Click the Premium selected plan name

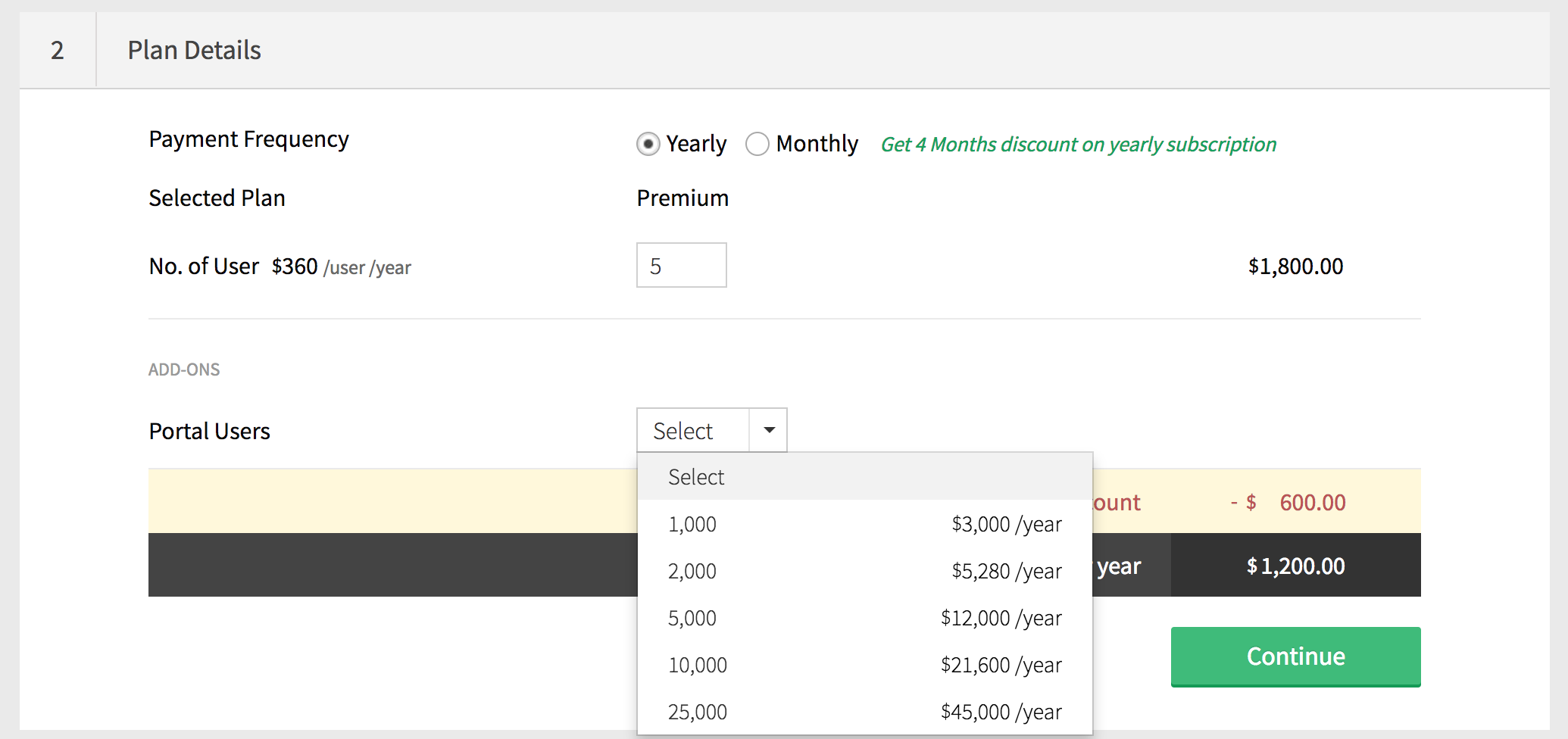coord(682,198)
